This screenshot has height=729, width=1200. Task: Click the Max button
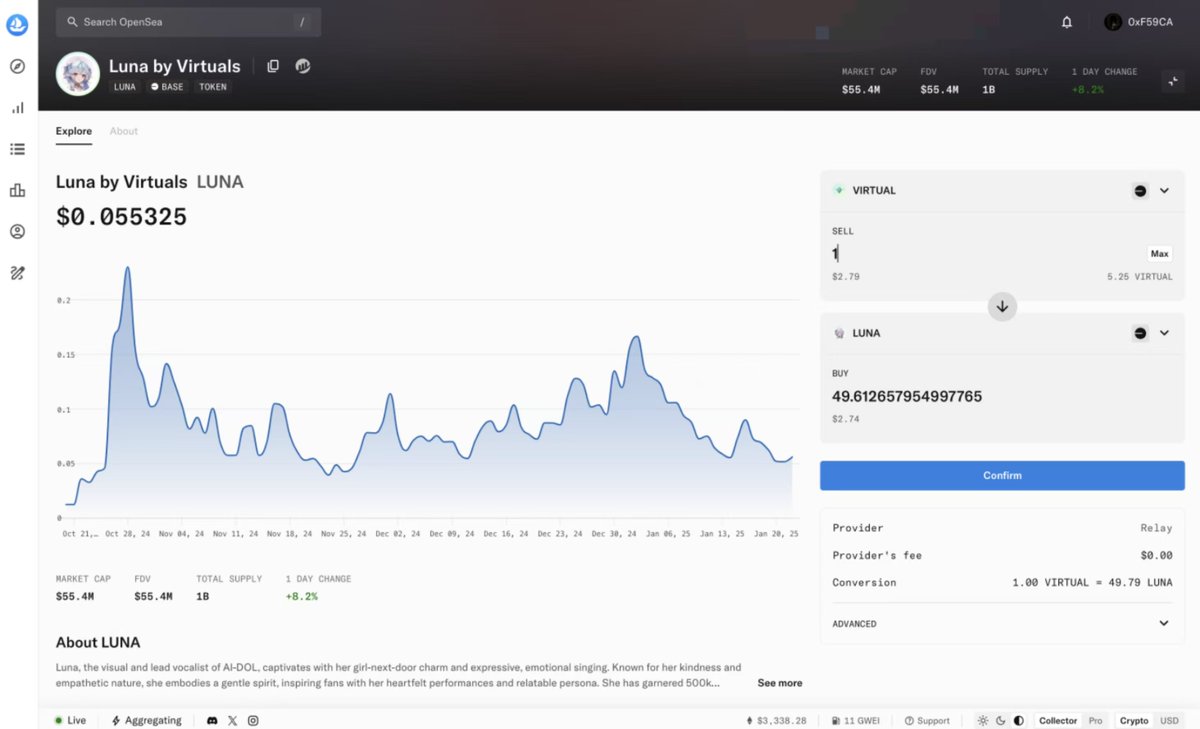(1159, 254)
